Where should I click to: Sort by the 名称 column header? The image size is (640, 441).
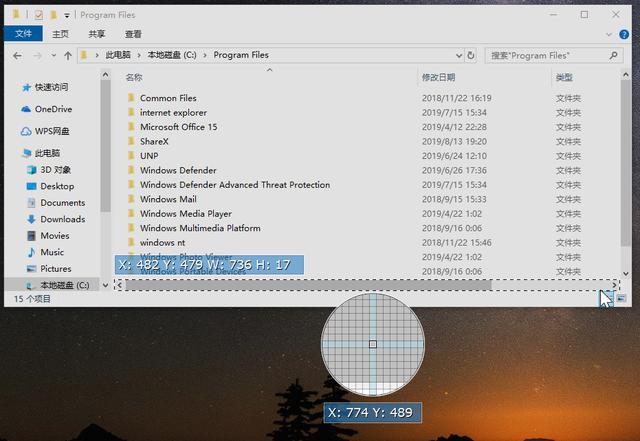point(134,78)
